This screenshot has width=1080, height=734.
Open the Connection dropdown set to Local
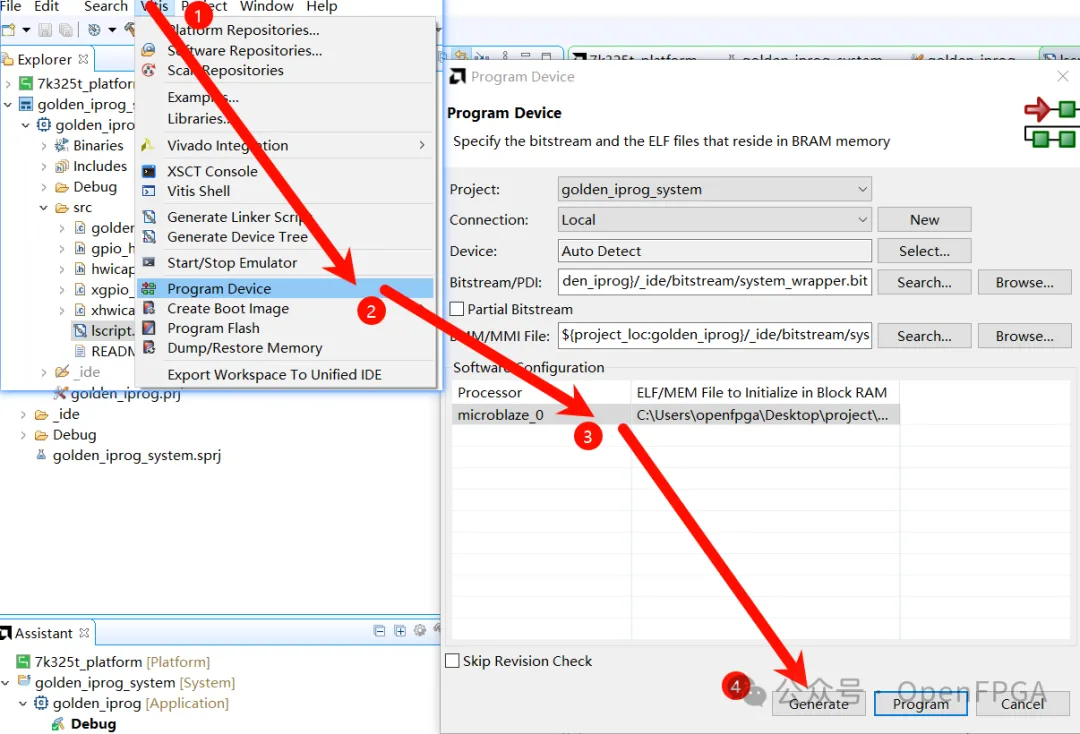(715, 220)
